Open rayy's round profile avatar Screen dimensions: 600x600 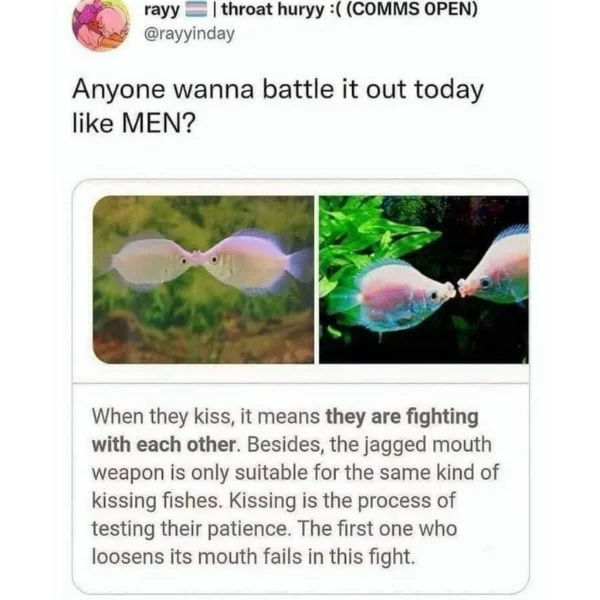click(101, 24)
